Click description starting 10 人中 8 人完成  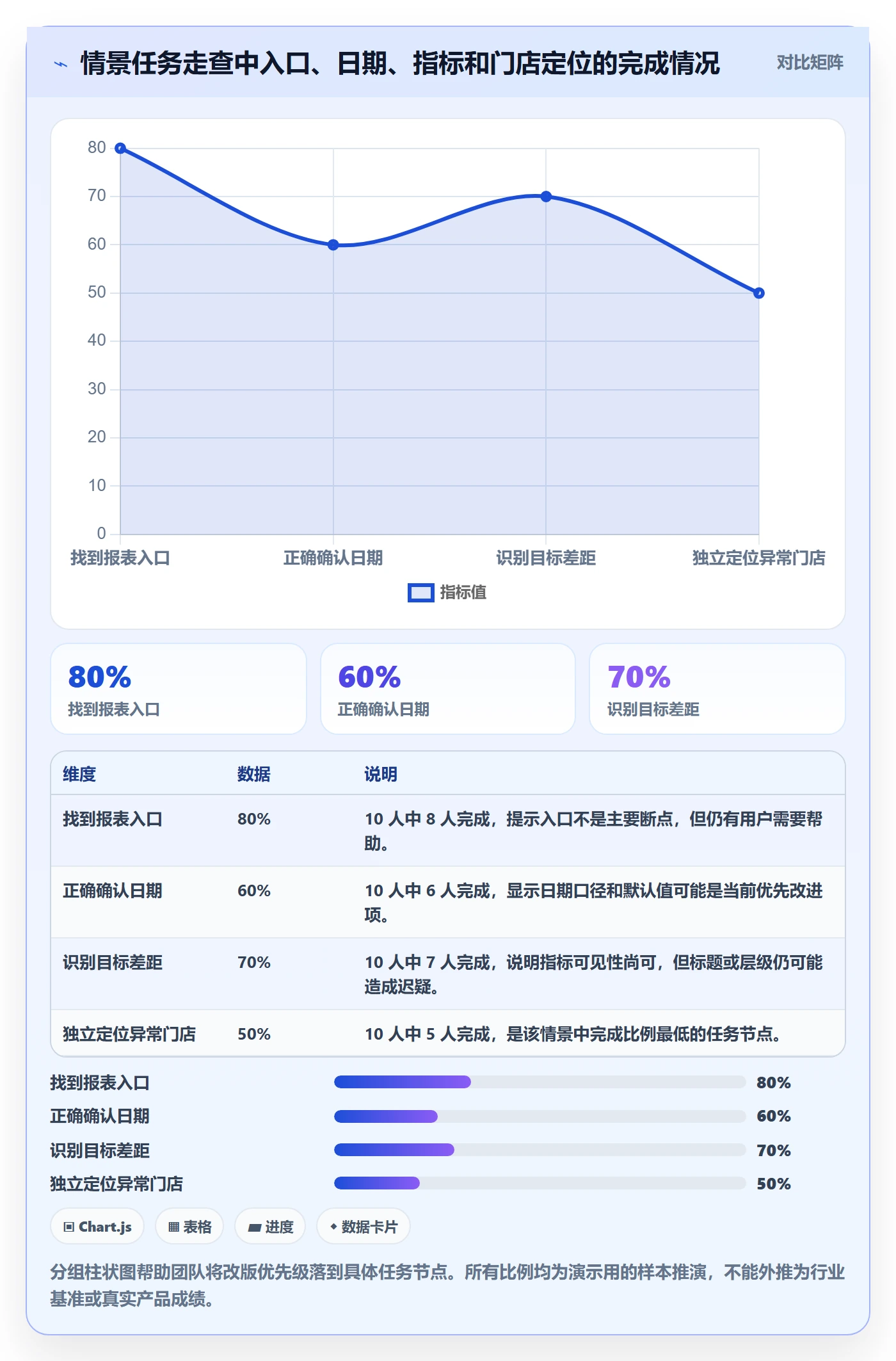click(593, 831)
